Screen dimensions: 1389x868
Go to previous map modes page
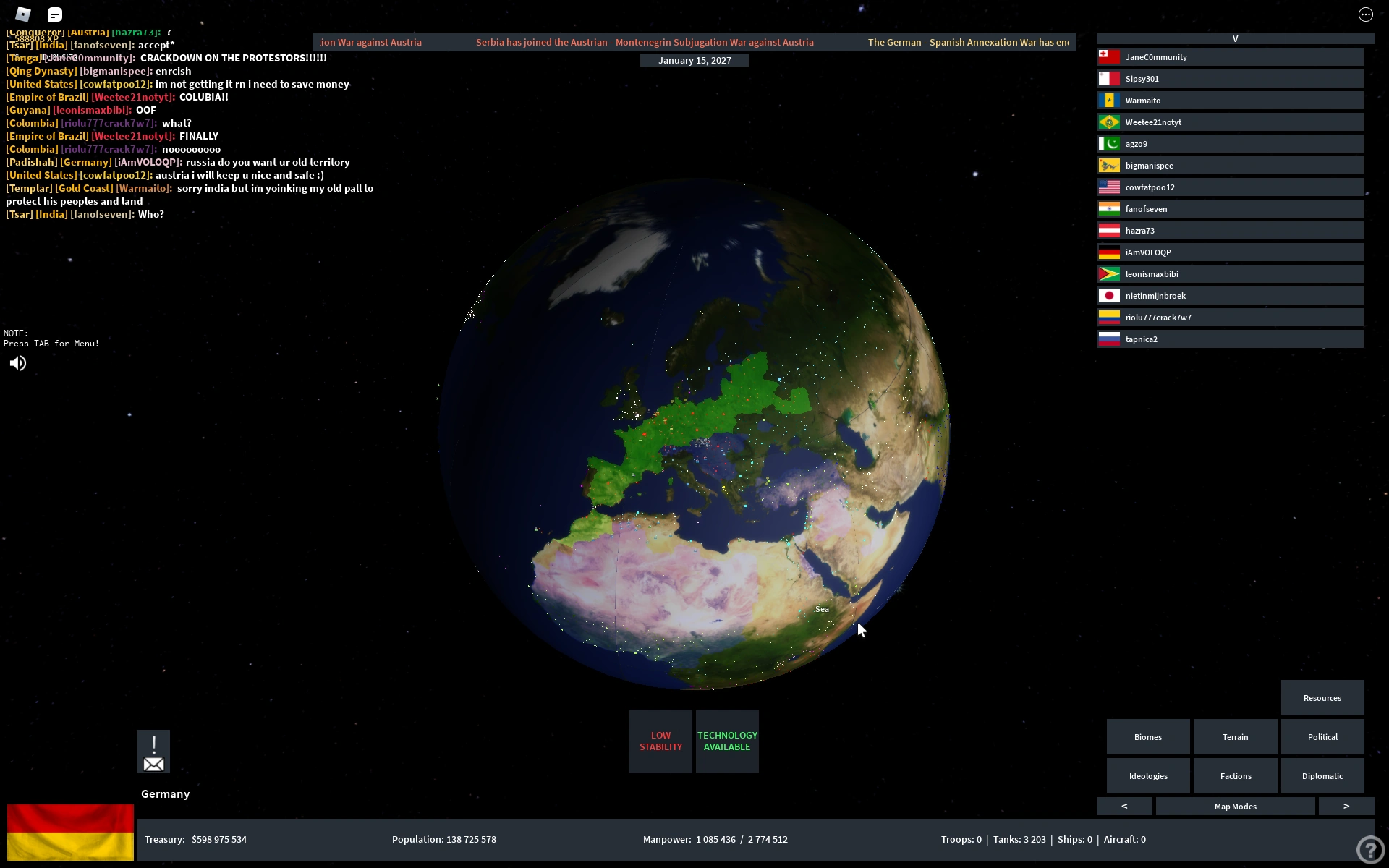1124,806
